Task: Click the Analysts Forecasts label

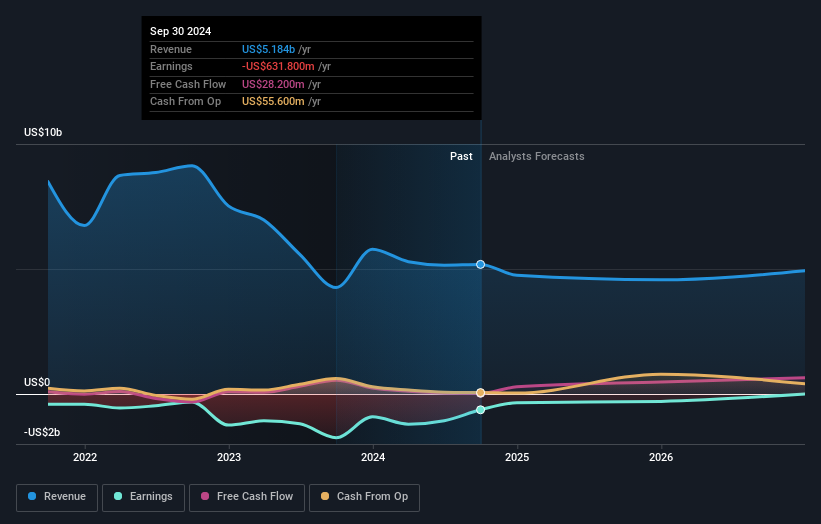Action: pos(537,157)
